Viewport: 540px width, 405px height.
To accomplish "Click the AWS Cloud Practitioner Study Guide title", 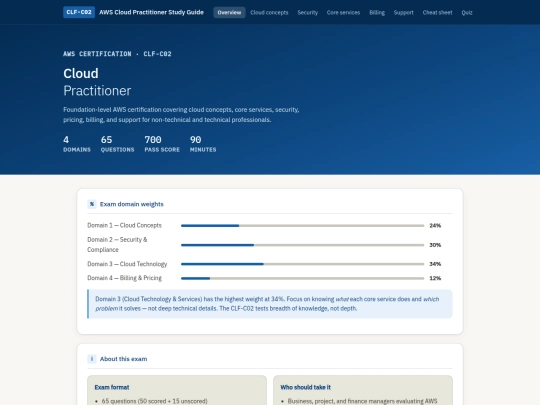I will [x=152, y=12].
